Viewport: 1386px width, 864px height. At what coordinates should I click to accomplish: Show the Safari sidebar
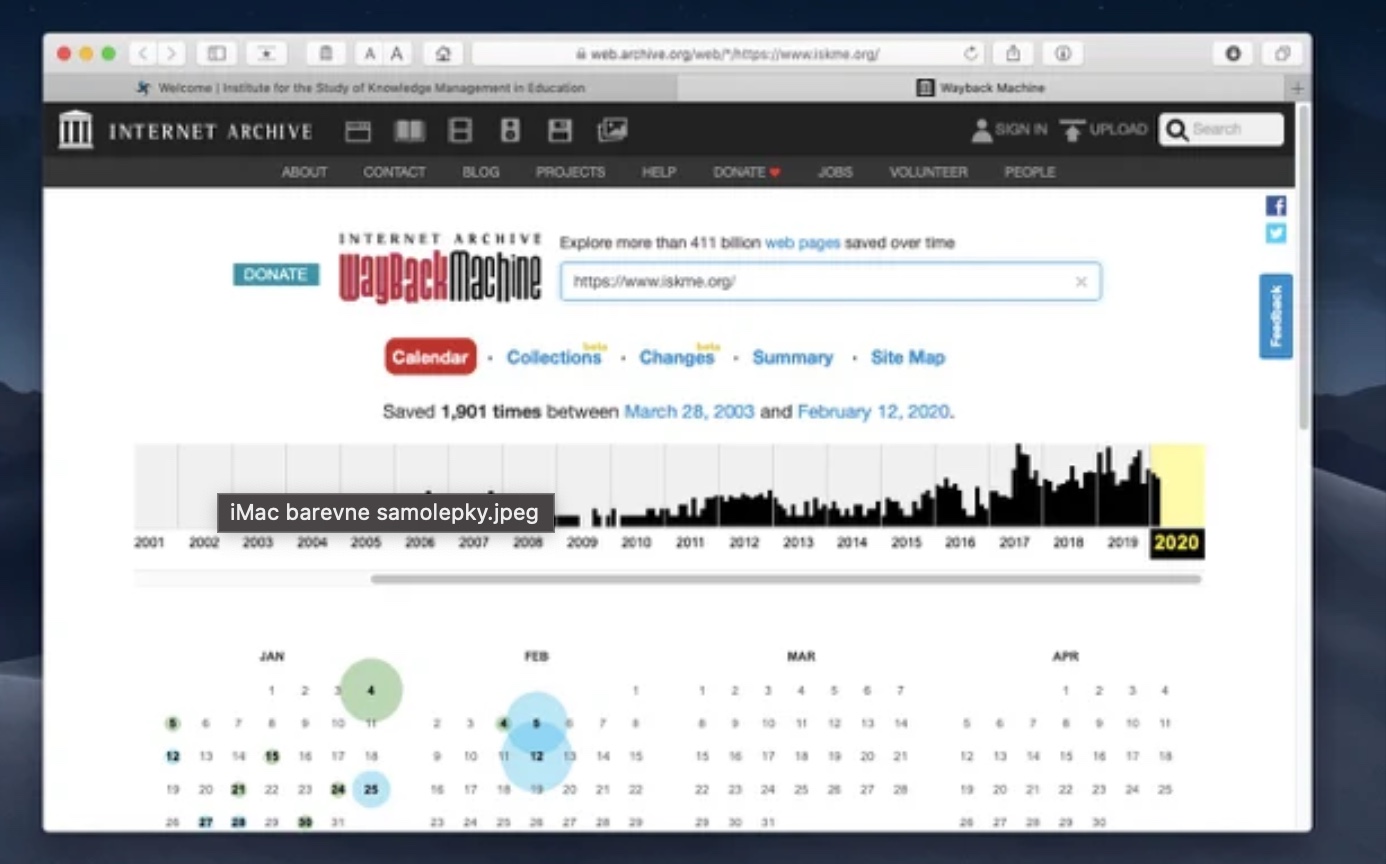click(216, 54)
